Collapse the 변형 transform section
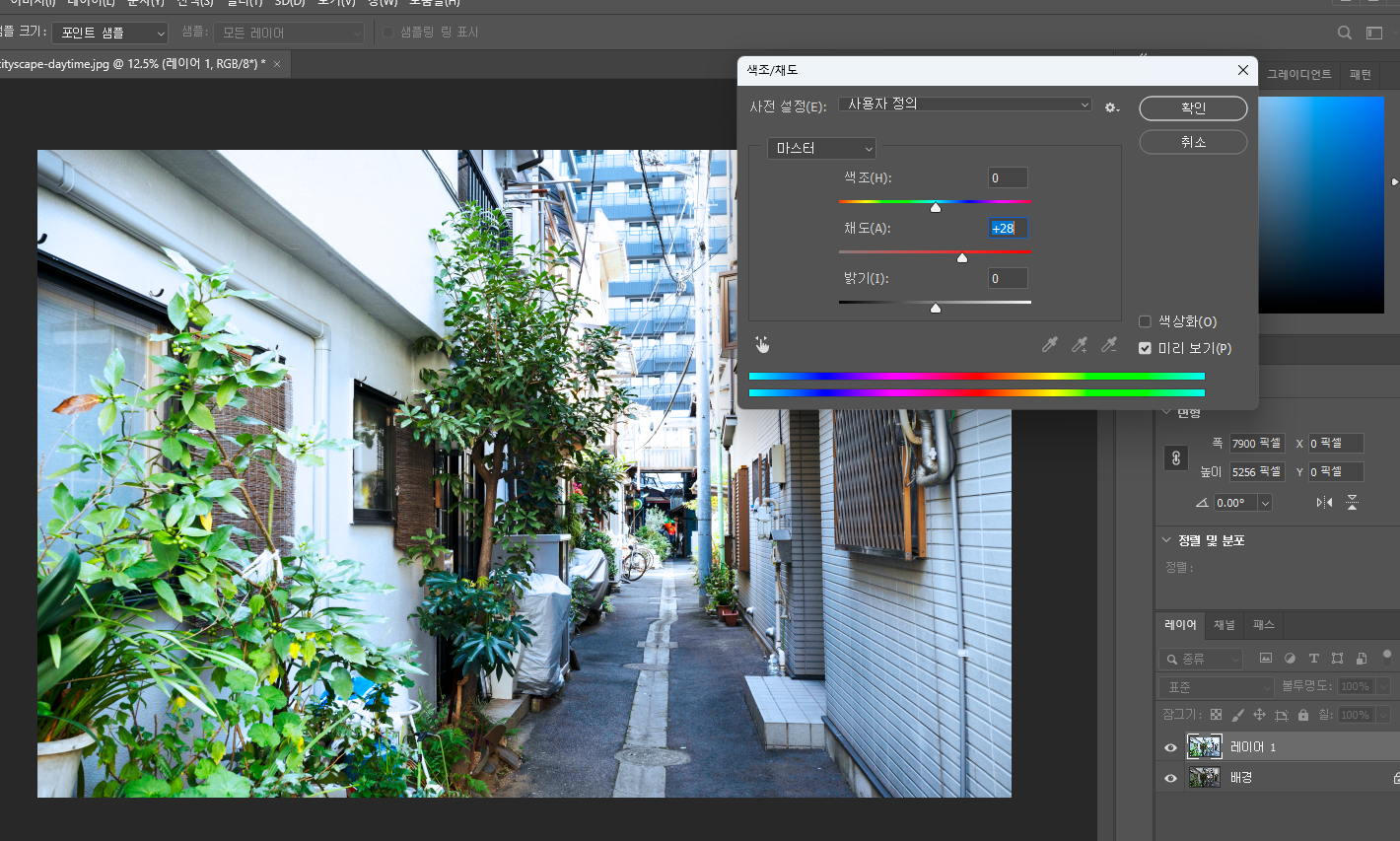1400x841 pixels. tap(1167, 412)
